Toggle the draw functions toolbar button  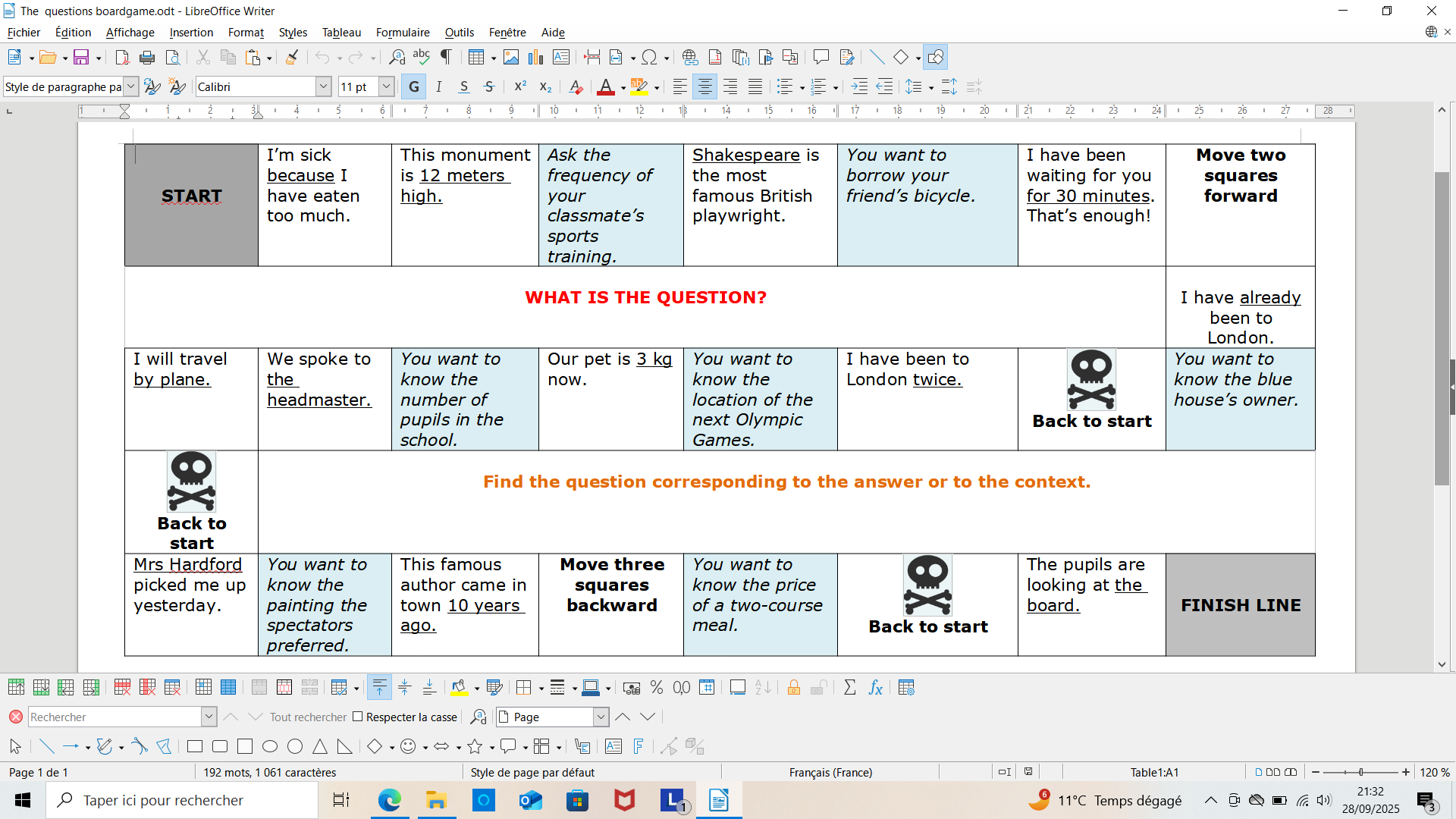point(936,57)
